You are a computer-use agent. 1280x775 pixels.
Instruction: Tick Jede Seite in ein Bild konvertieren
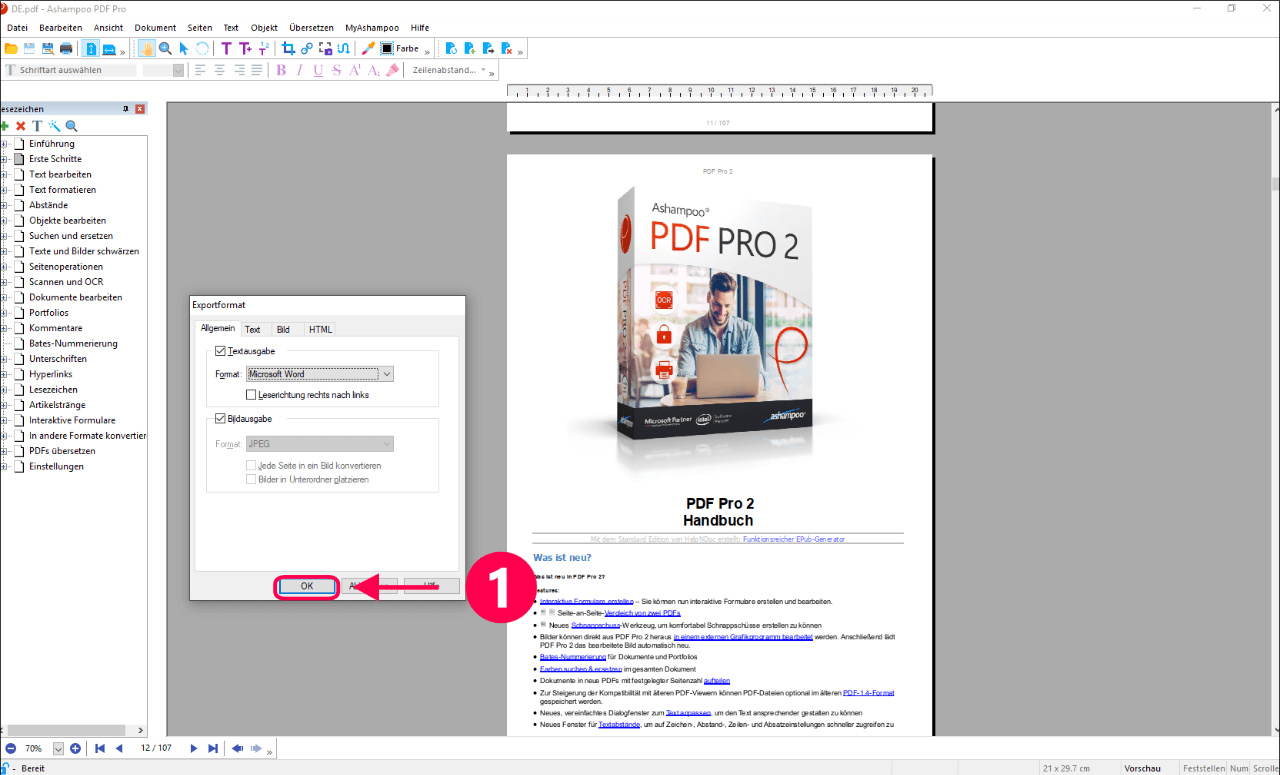coord(251,466)
